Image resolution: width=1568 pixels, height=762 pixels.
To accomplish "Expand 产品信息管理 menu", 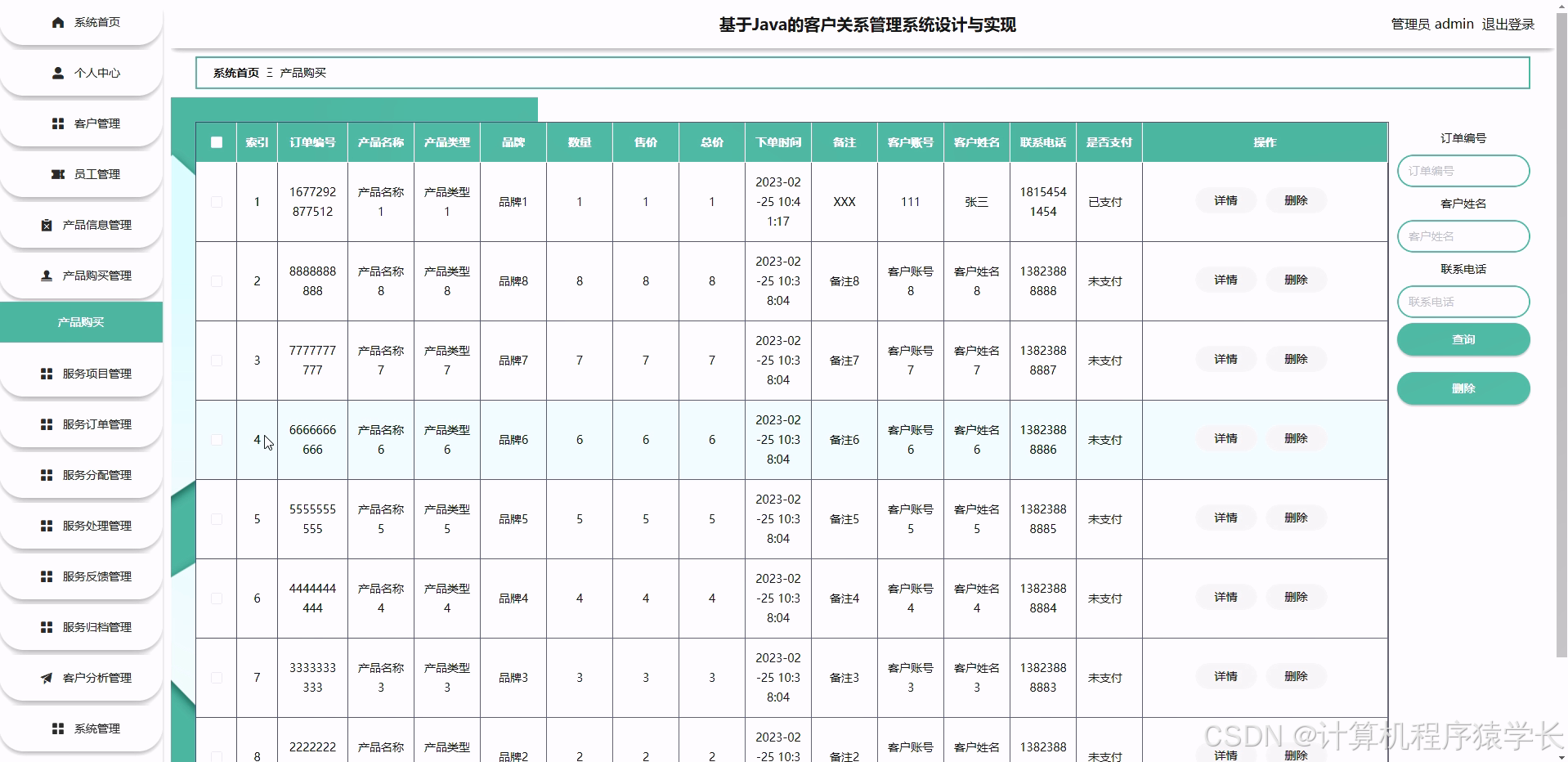I will [81, 225].
